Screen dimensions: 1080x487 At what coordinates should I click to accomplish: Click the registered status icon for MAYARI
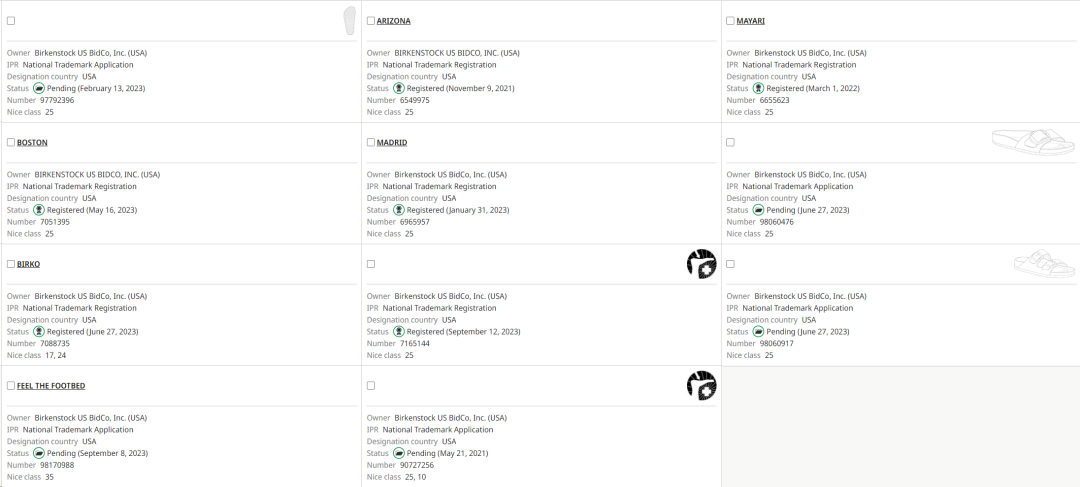pos(758,88)
